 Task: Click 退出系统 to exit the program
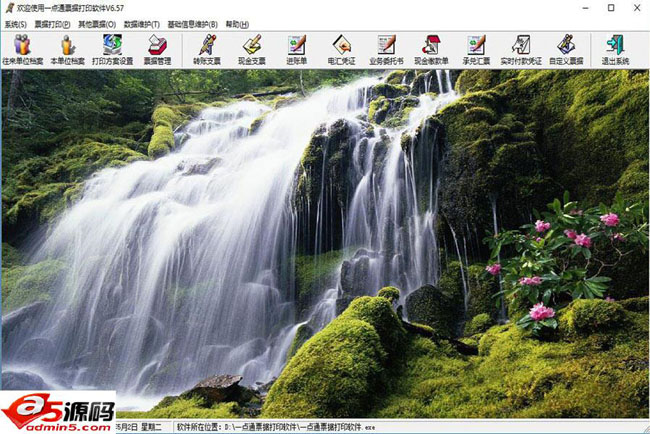(x=616, y=49)
